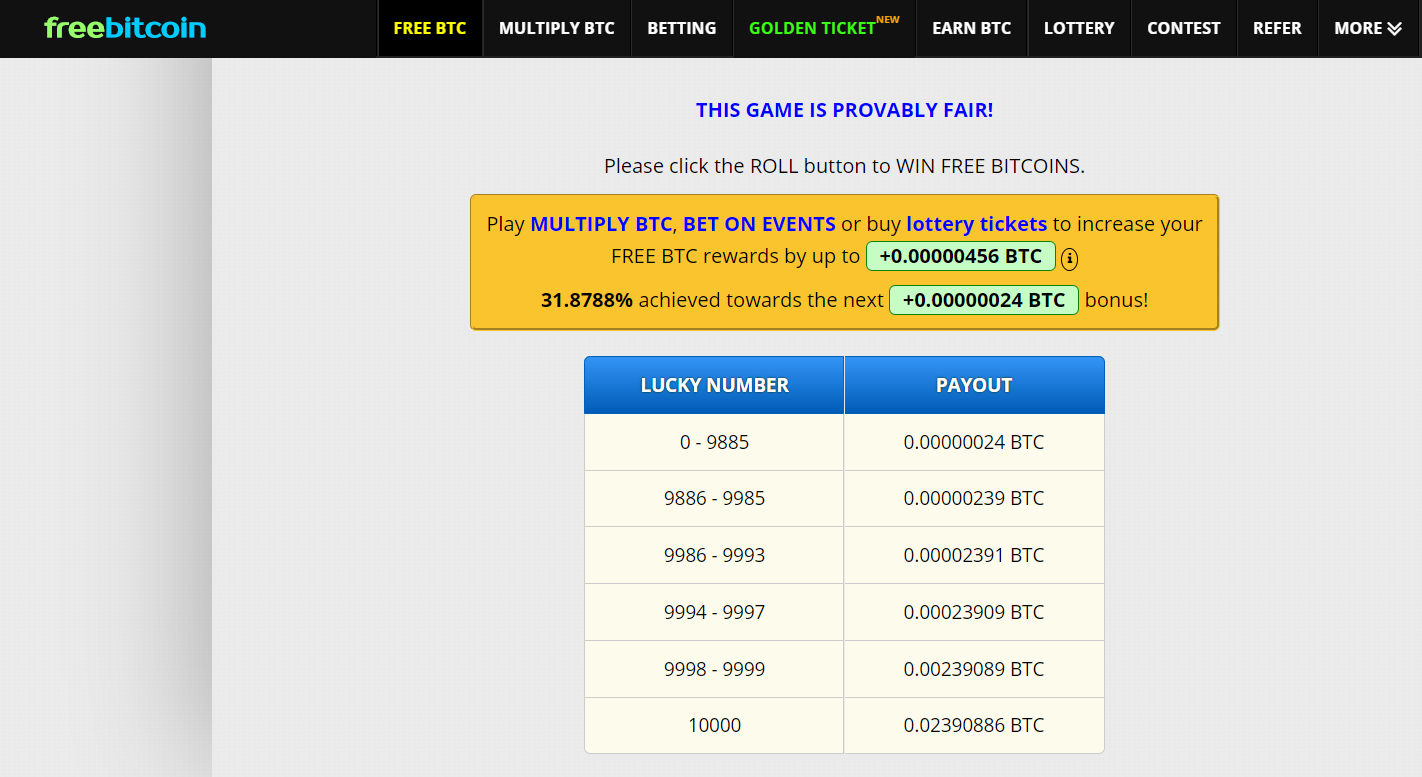Select the payout 0.00239089 BTC cell
This screenshot has height=777, width=1422.
[x=975, y=669]
